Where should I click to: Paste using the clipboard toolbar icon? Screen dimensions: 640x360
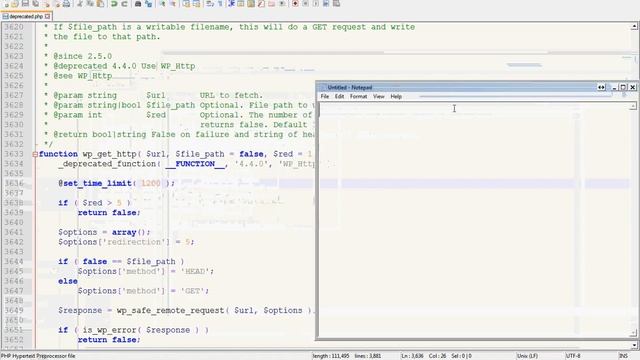coord(100,4)
